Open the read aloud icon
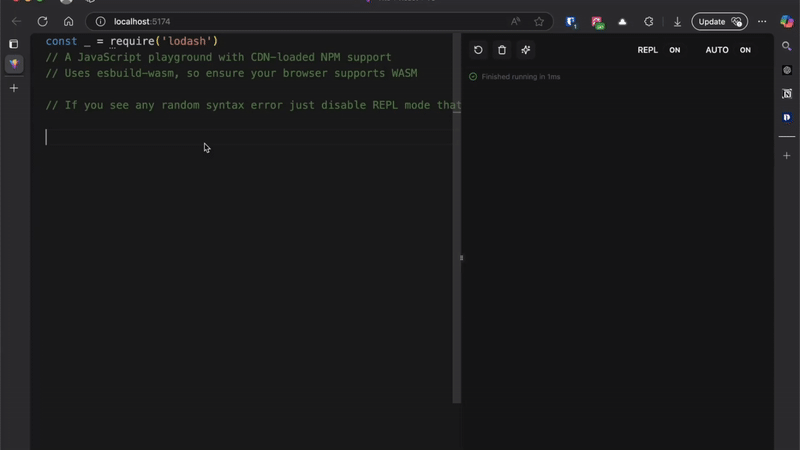Viewport: 800px width, 450px height. (x=515, y=21)
